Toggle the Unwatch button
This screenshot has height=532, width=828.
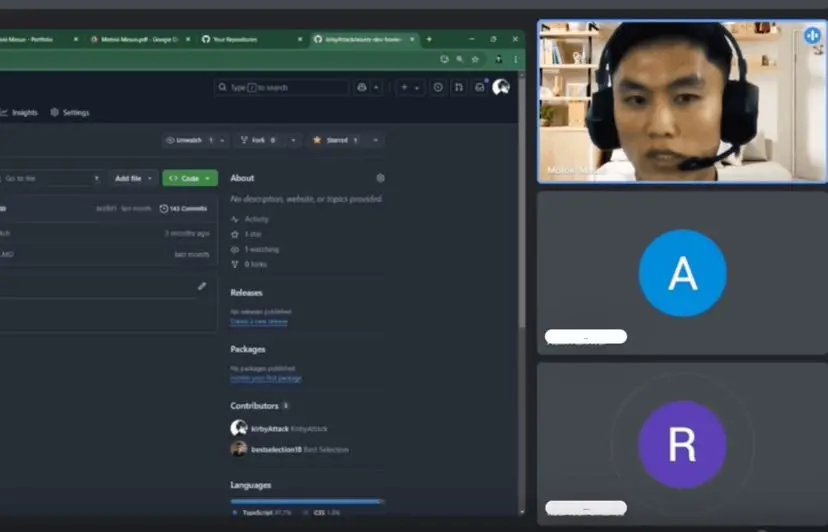(189, 140)
